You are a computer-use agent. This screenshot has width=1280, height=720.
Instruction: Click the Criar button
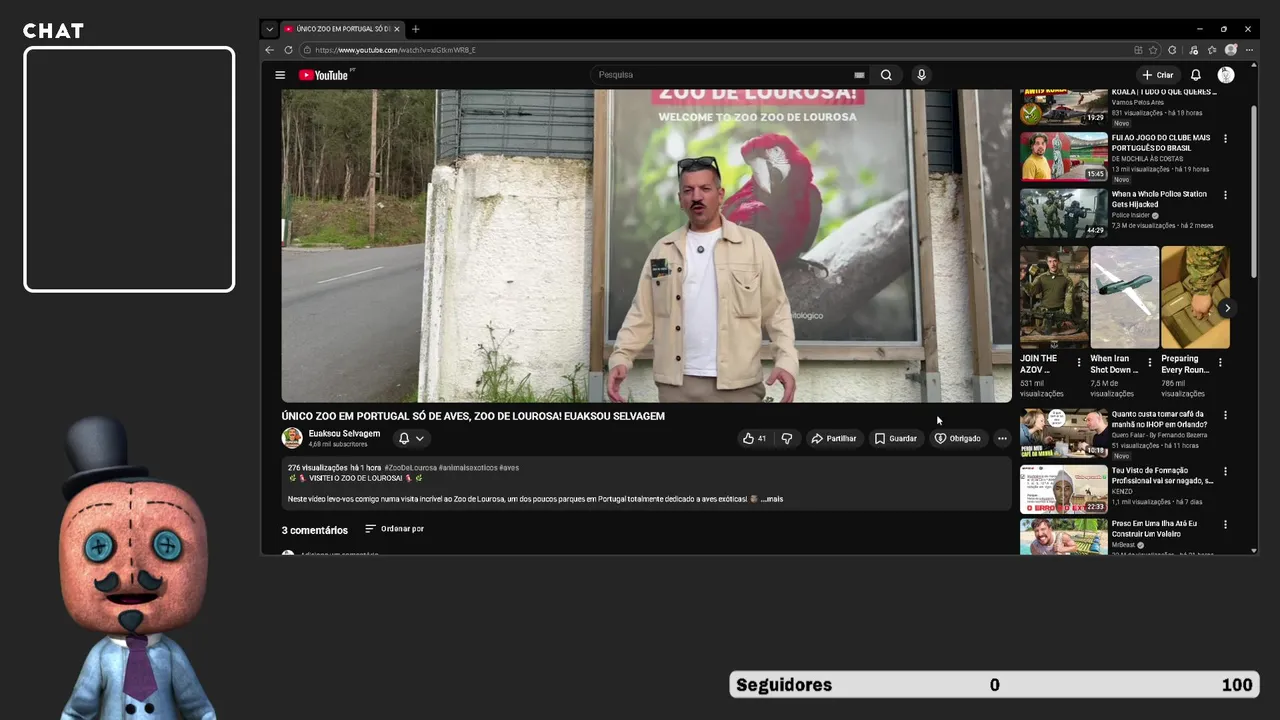click(x=1157, y=75)
